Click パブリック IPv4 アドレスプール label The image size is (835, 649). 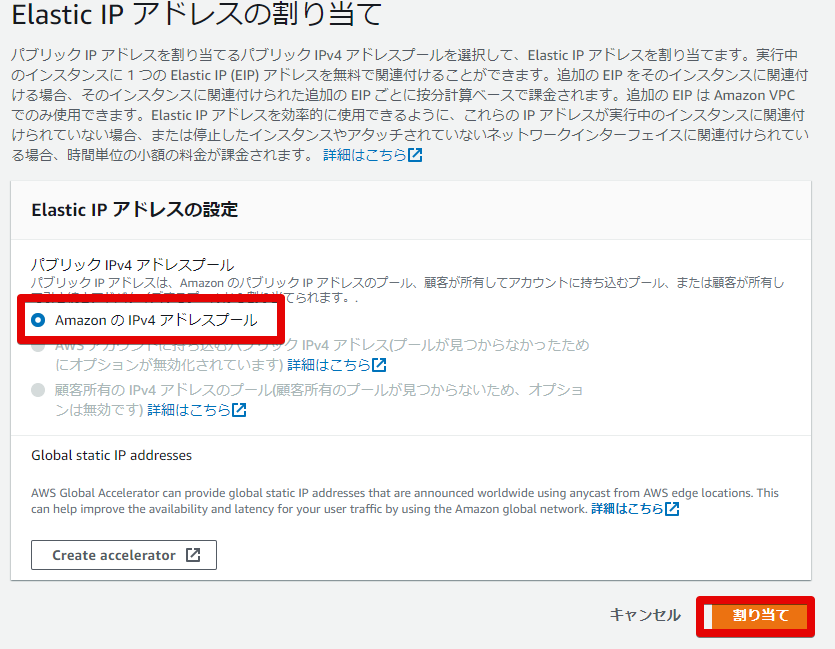coord(133,265)
